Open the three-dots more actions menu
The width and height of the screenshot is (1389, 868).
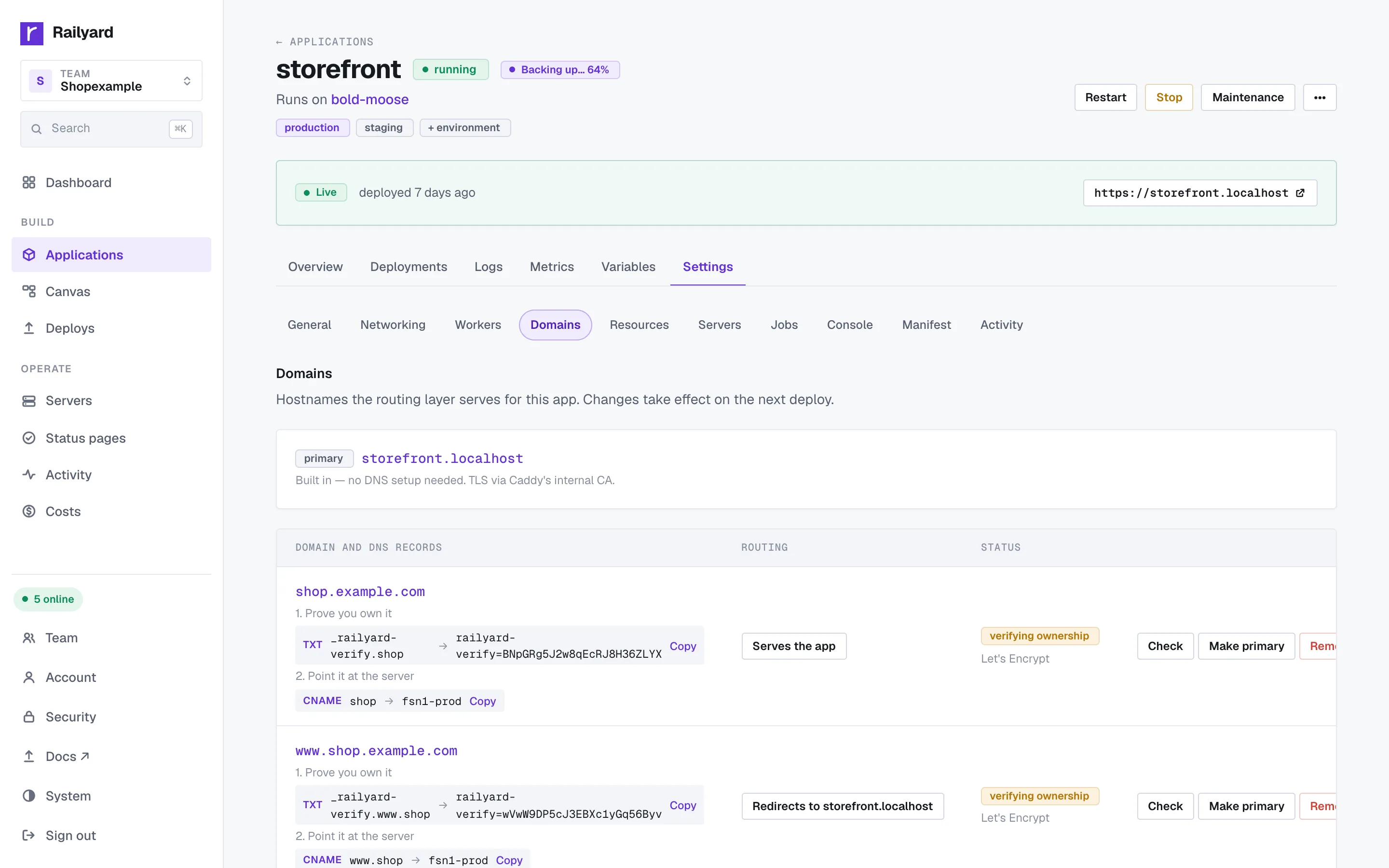coord(1320,97)
